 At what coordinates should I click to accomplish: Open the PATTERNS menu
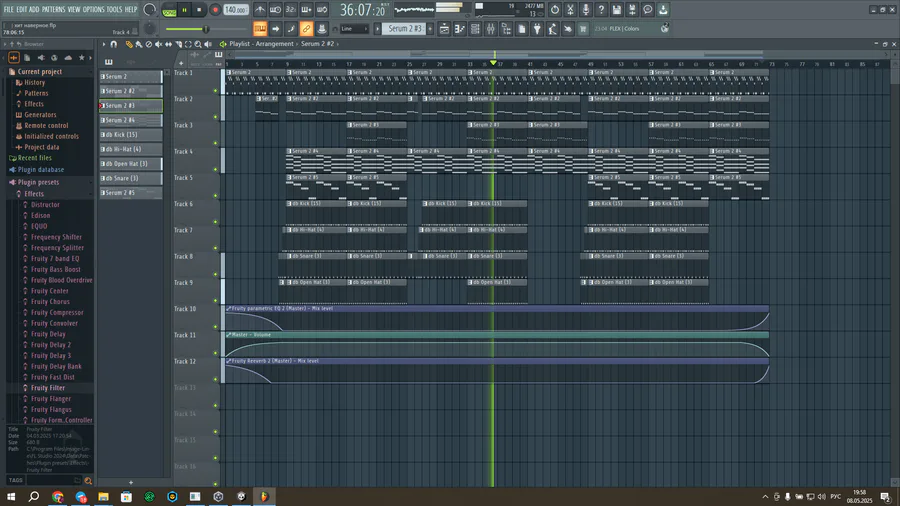coord(53,10)
